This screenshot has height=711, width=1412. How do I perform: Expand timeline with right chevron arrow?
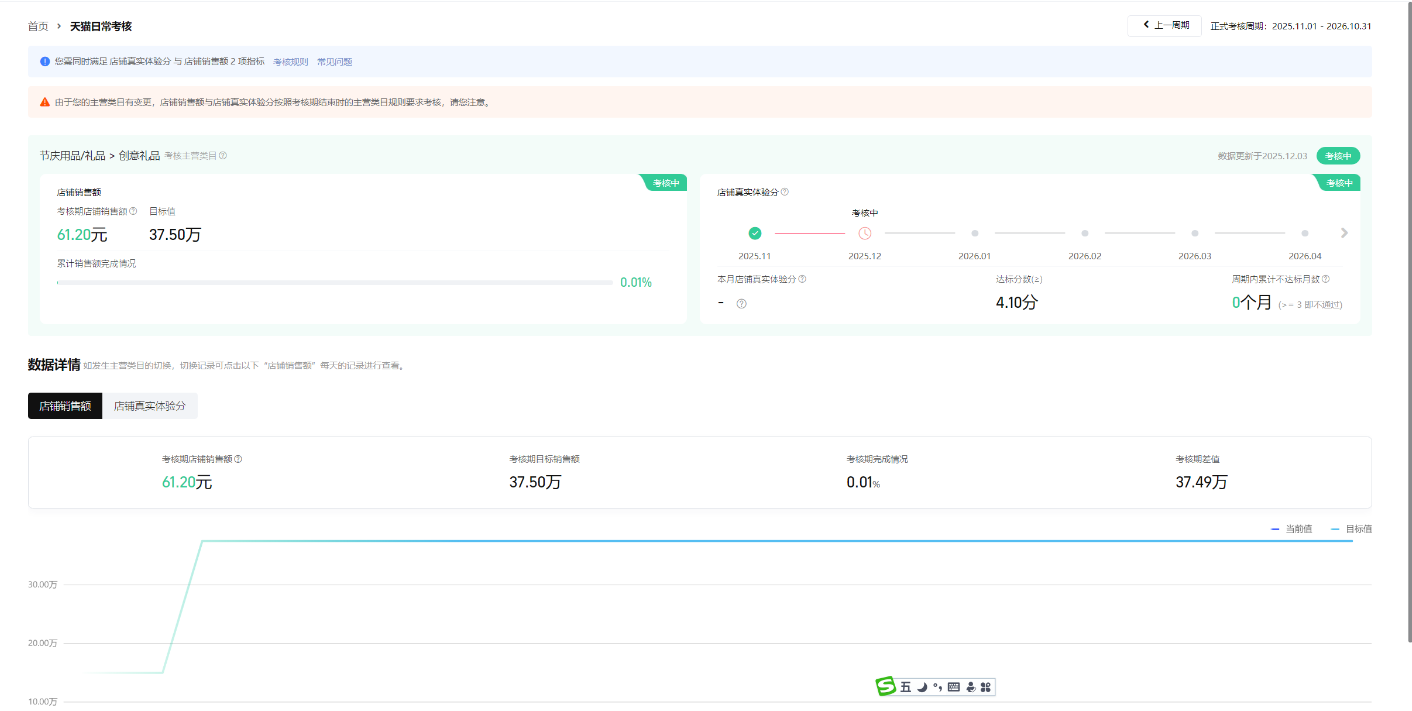pos(1344,233)
